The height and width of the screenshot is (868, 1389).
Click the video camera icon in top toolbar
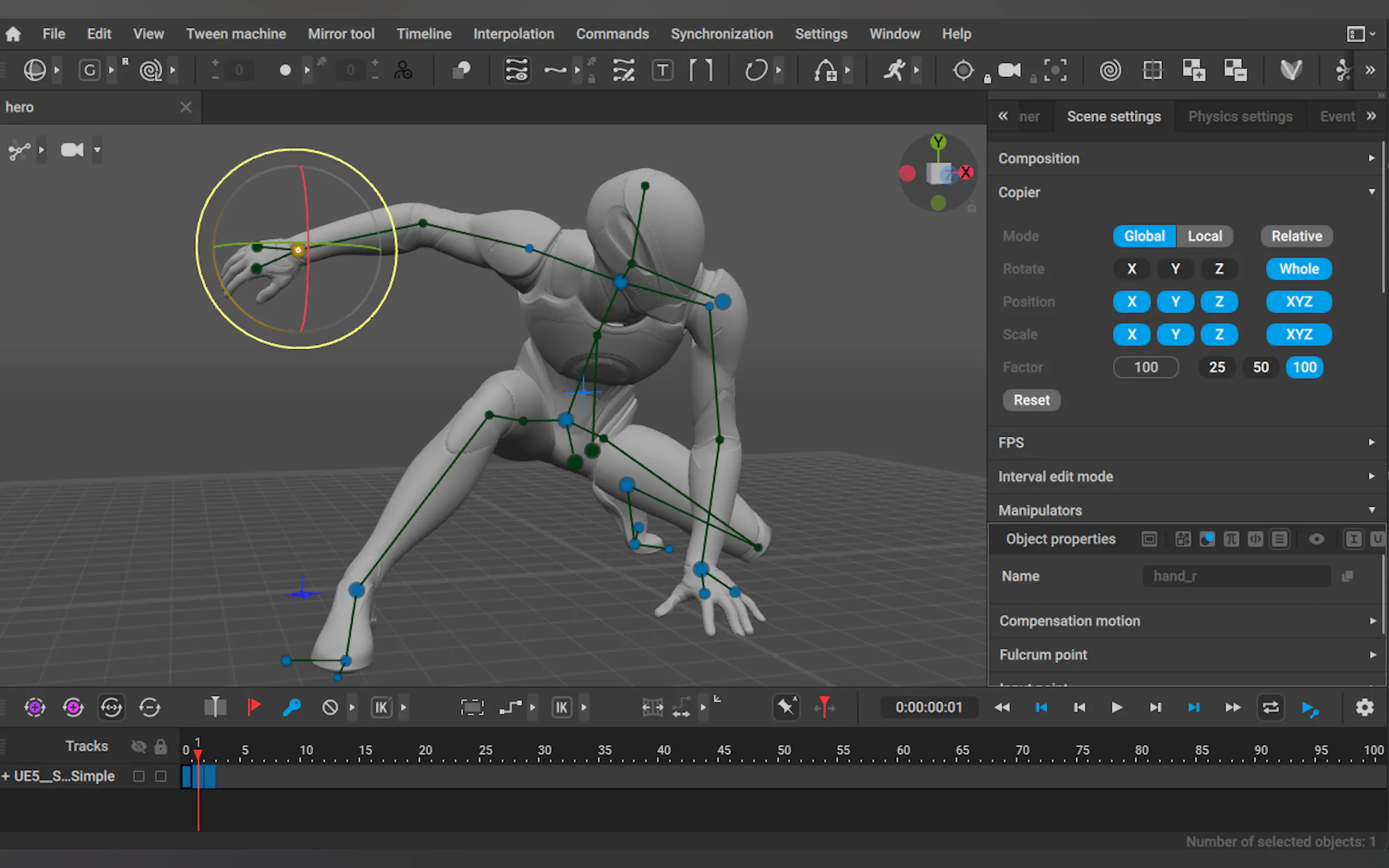pos(1009,71)
